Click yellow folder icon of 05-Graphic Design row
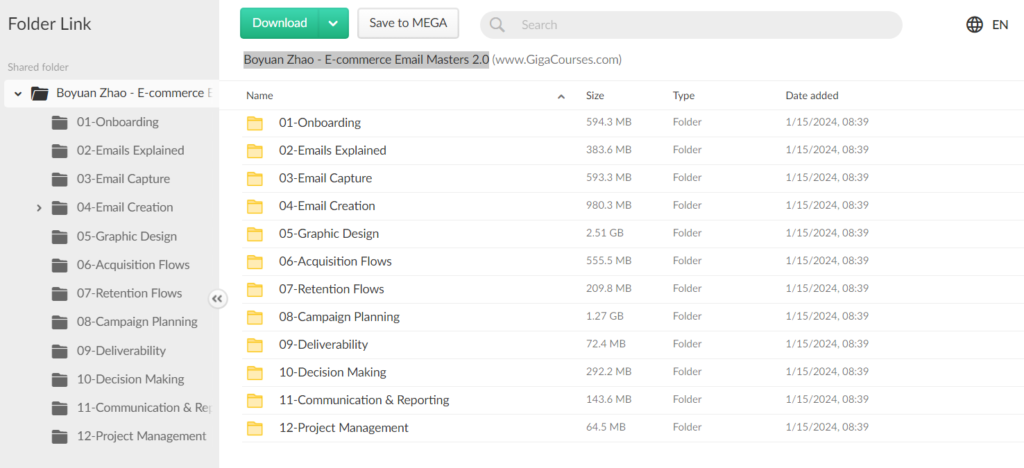Image resolution: width=1024 pixels, height=468 pixels. pos(255,234)
